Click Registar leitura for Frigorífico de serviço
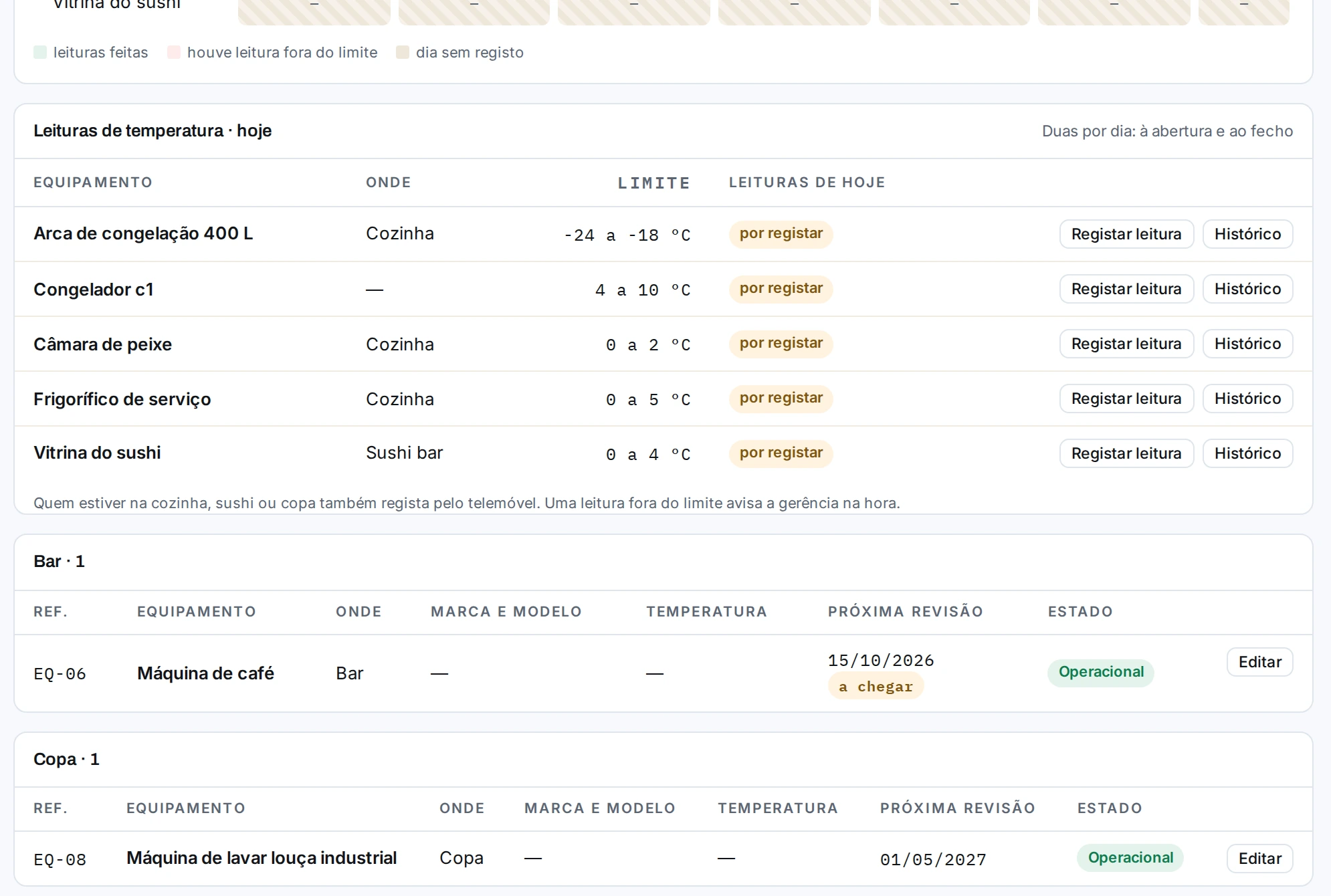This screenshot has height=896, width=1331. click(x=1126, y=399)
